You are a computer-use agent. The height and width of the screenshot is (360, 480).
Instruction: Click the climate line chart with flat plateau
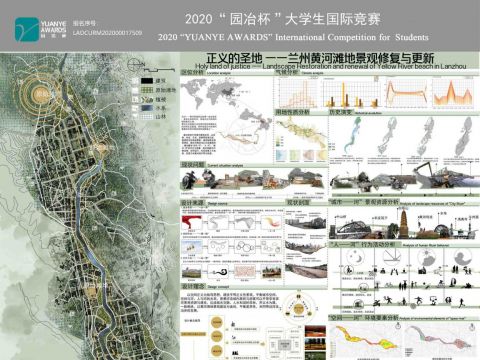click(407, 92)
